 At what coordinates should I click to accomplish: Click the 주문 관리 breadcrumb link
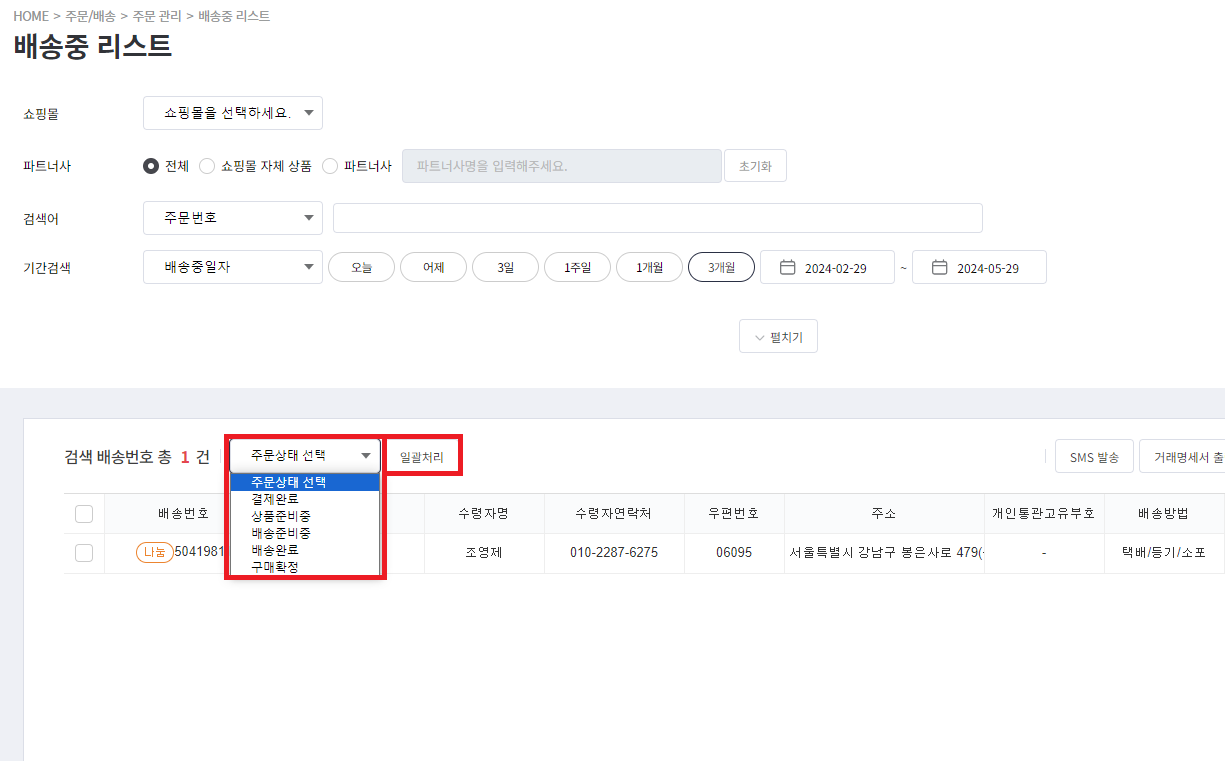(156, 16)
